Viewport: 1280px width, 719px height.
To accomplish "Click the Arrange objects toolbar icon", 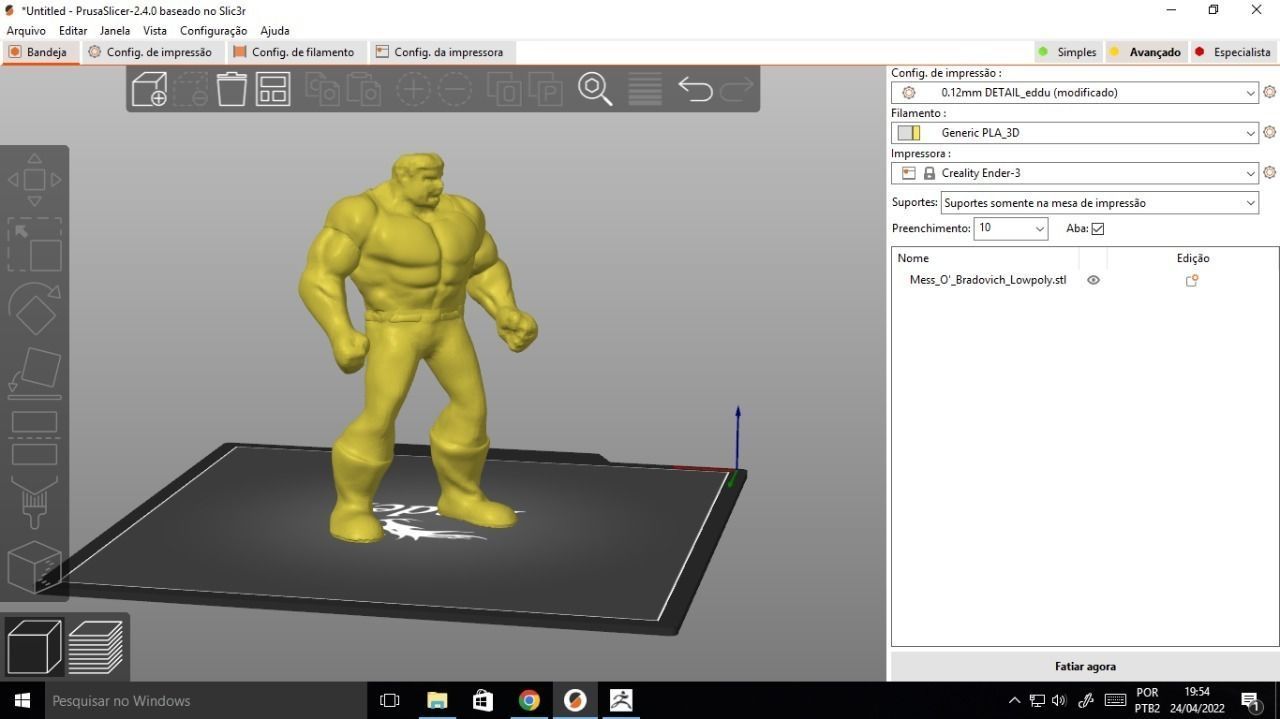I will pyautogui.click(x=273, y=89).
